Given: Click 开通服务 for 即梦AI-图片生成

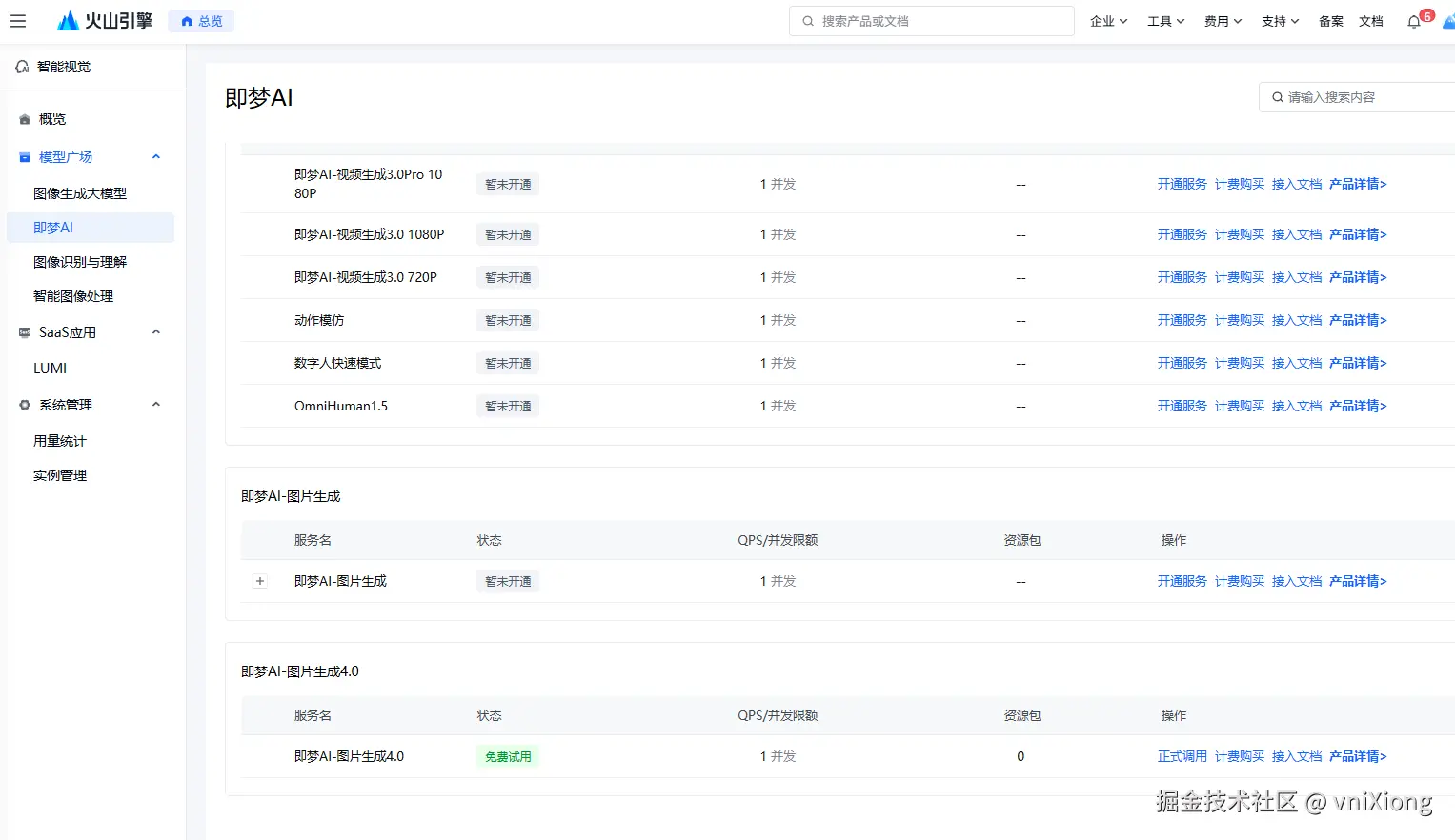Looking at the screenshot, I should [x=1182, y=581].
